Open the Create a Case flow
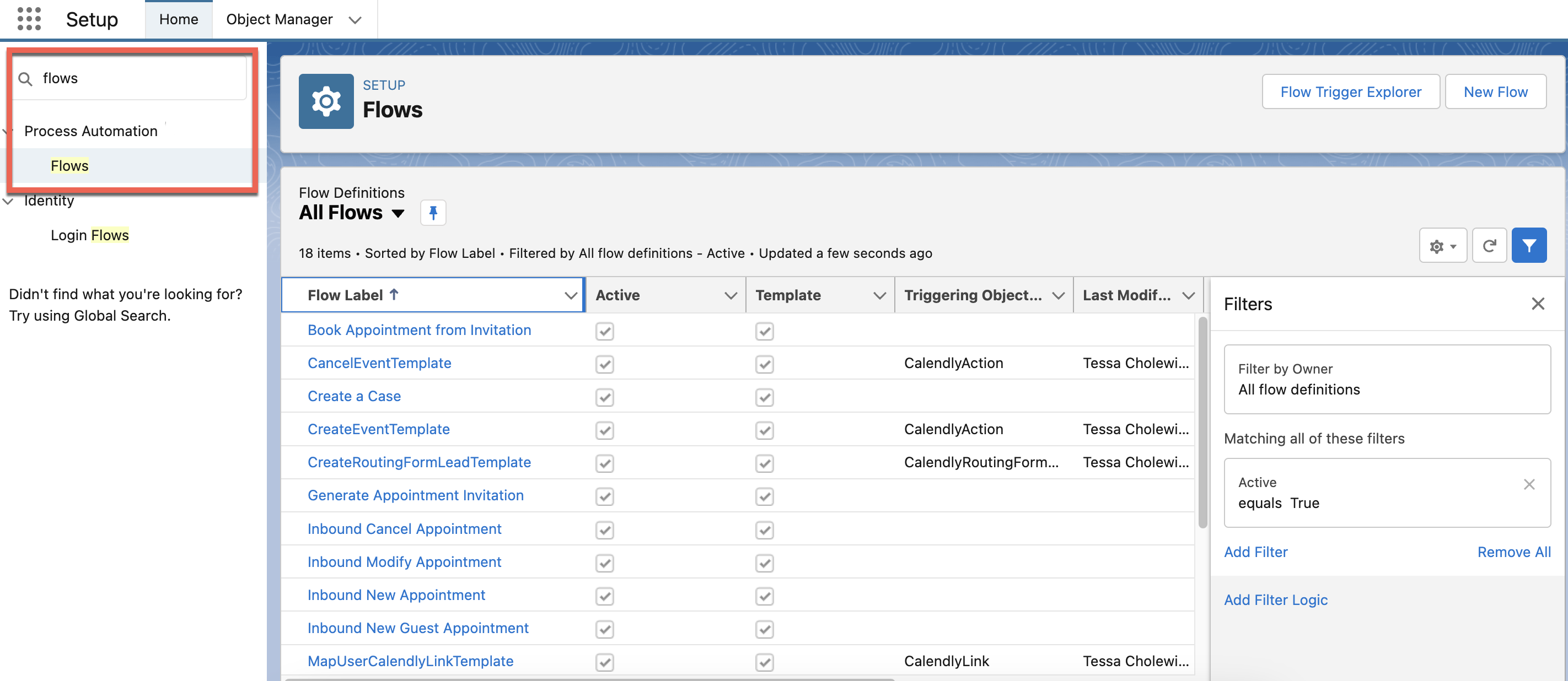Viewport: 1568px width, 681px height. 353,396
